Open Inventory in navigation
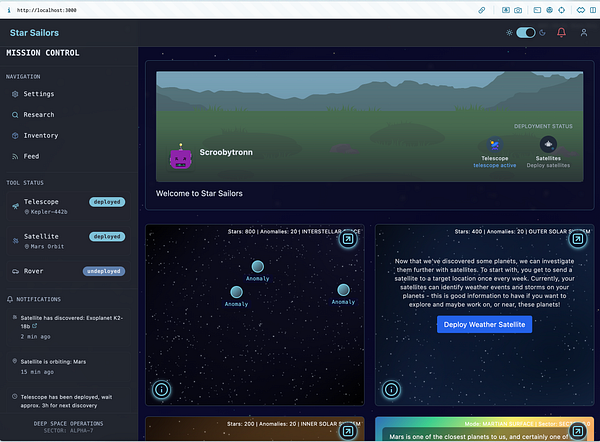The width and height of the screenshot is (600, 442). [41, 135]
